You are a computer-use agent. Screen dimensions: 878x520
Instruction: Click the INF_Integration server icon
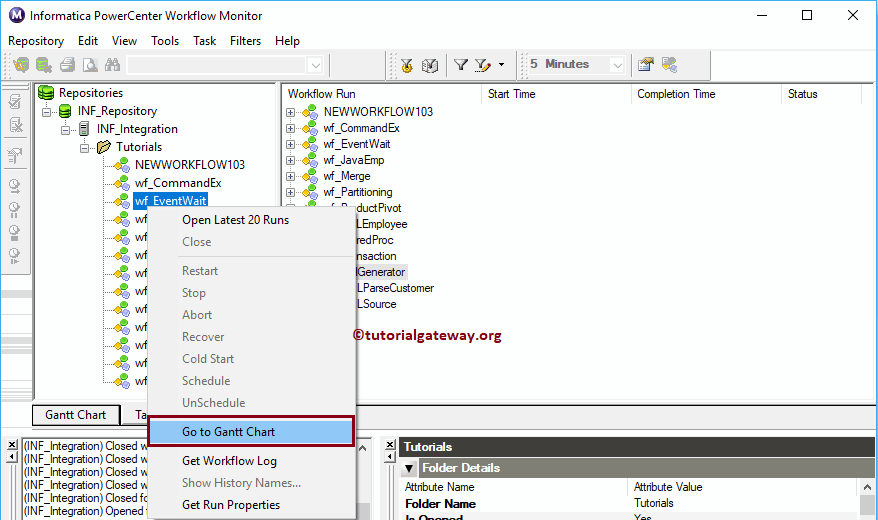[84, 129]
